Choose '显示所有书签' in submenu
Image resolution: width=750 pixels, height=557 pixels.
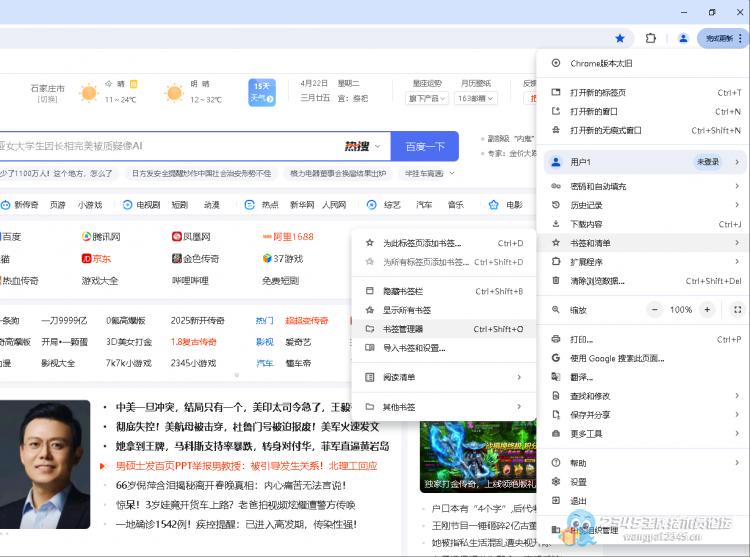(x=443, y=310)
